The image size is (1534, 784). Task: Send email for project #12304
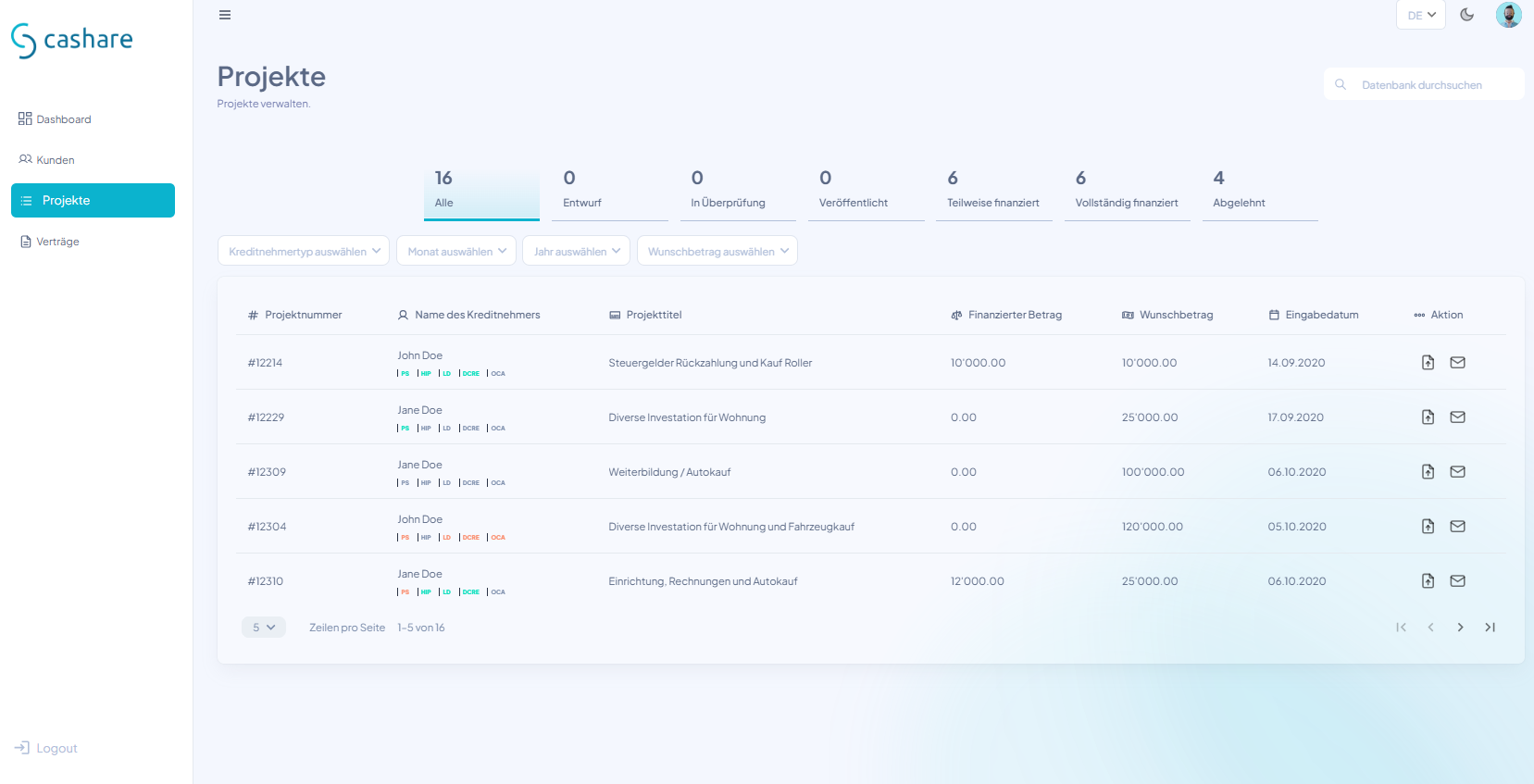pos(1458,527)
